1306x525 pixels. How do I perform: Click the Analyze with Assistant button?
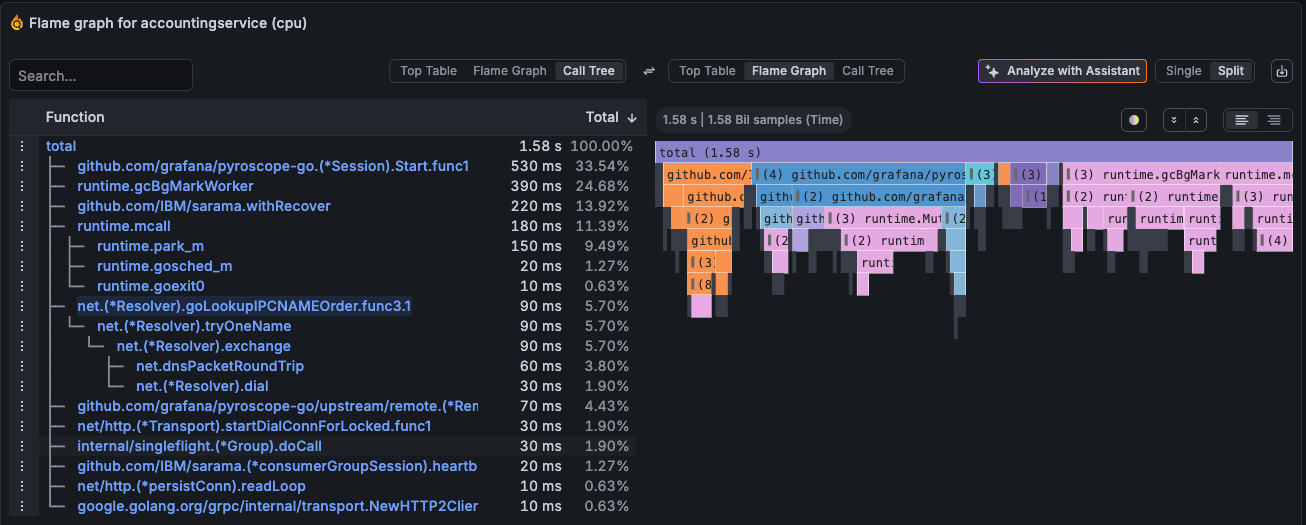tap(1062, 71)
